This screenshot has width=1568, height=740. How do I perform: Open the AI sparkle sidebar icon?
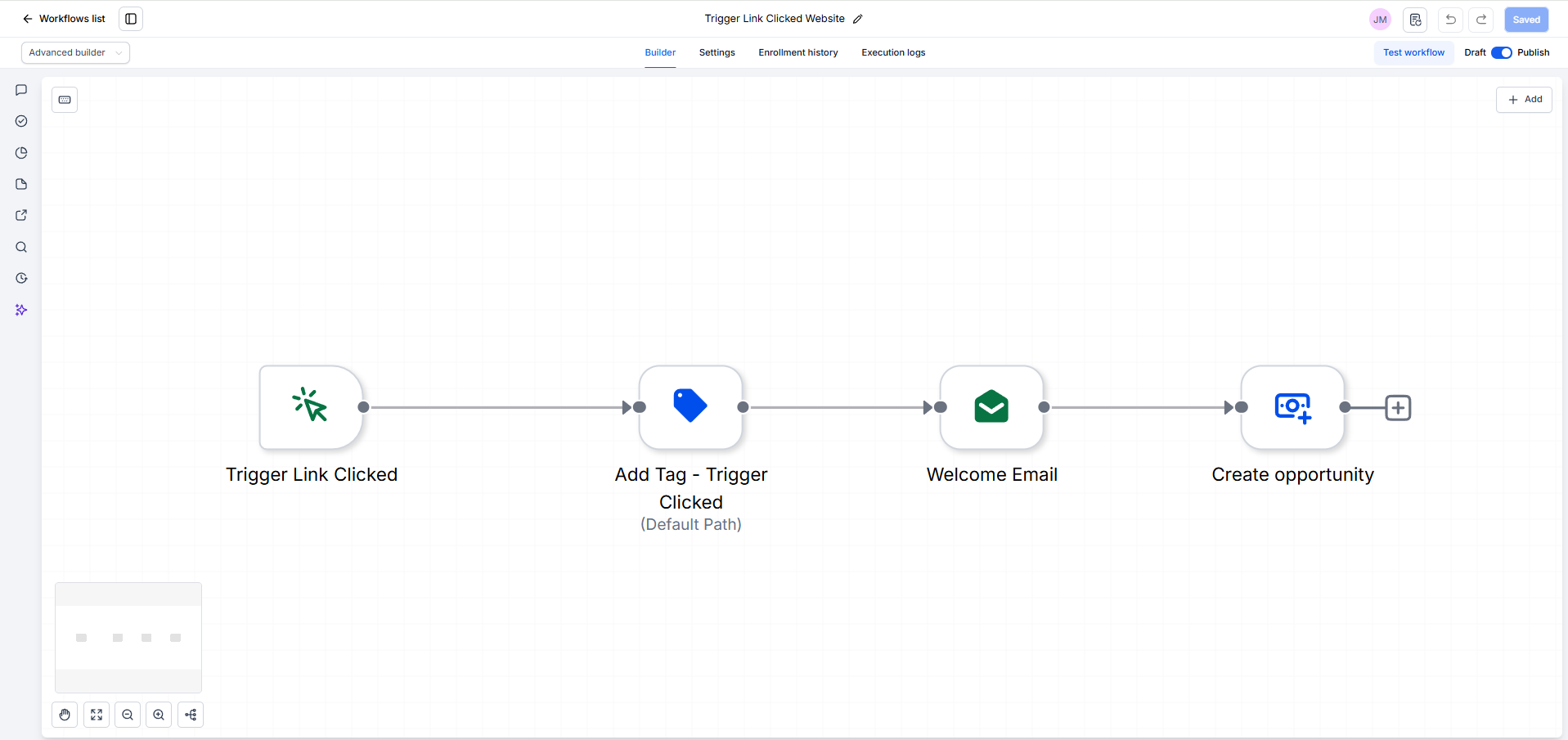point(21,310)
